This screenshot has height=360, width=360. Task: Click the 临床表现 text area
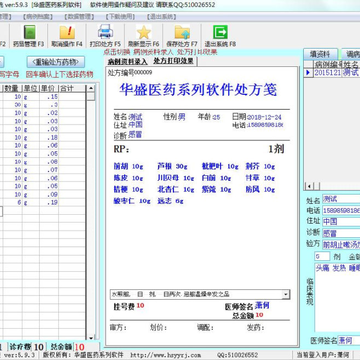337,297
